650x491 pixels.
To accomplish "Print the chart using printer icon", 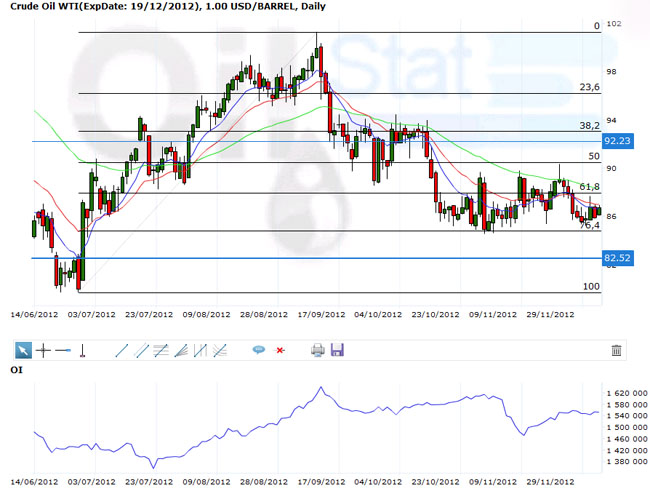I will (317, 350).
